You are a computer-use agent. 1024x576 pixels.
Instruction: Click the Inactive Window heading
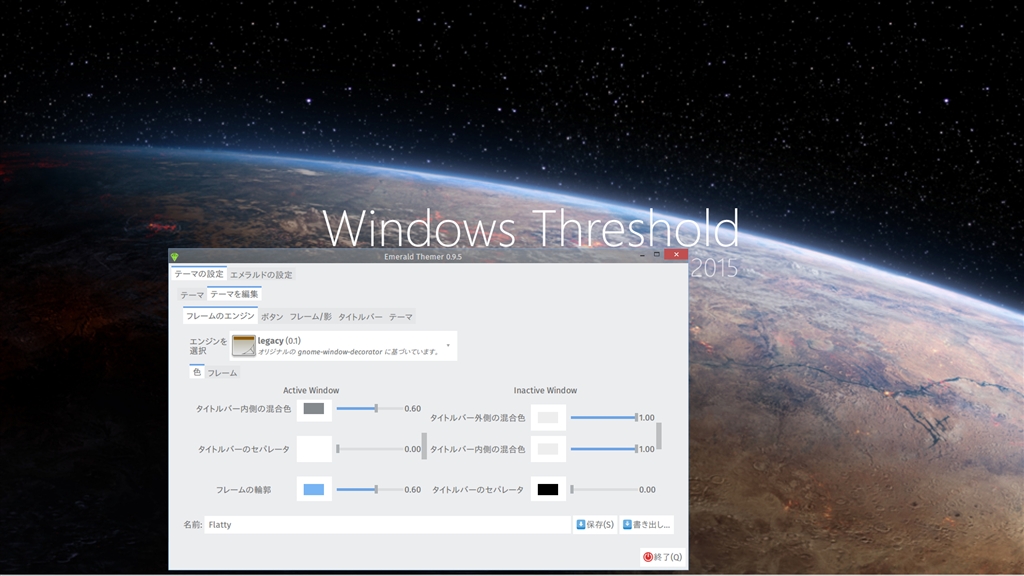click(x=545, y=391)
